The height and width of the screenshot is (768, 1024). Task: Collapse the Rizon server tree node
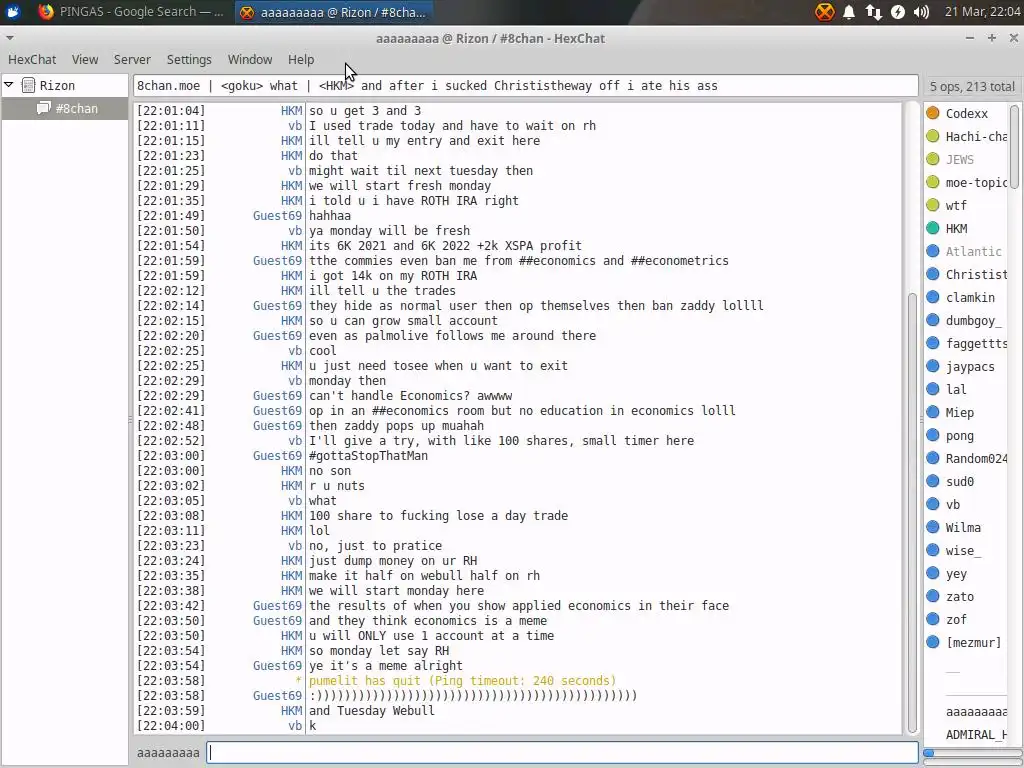tap(9, 85)
